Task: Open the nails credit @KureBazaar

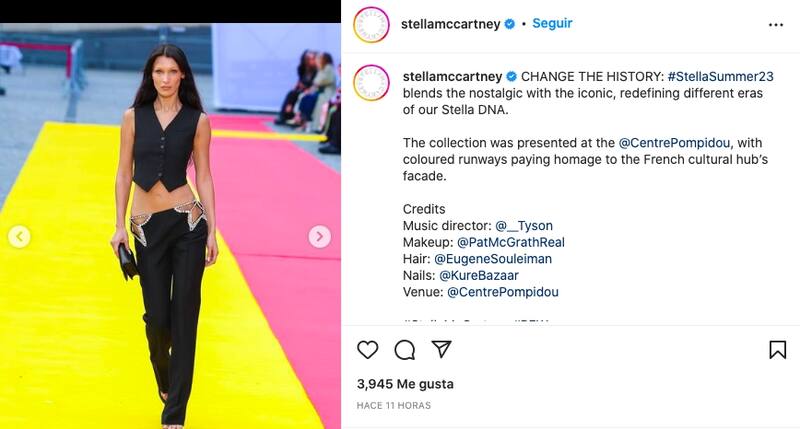Action: click(x=479, y=275)
